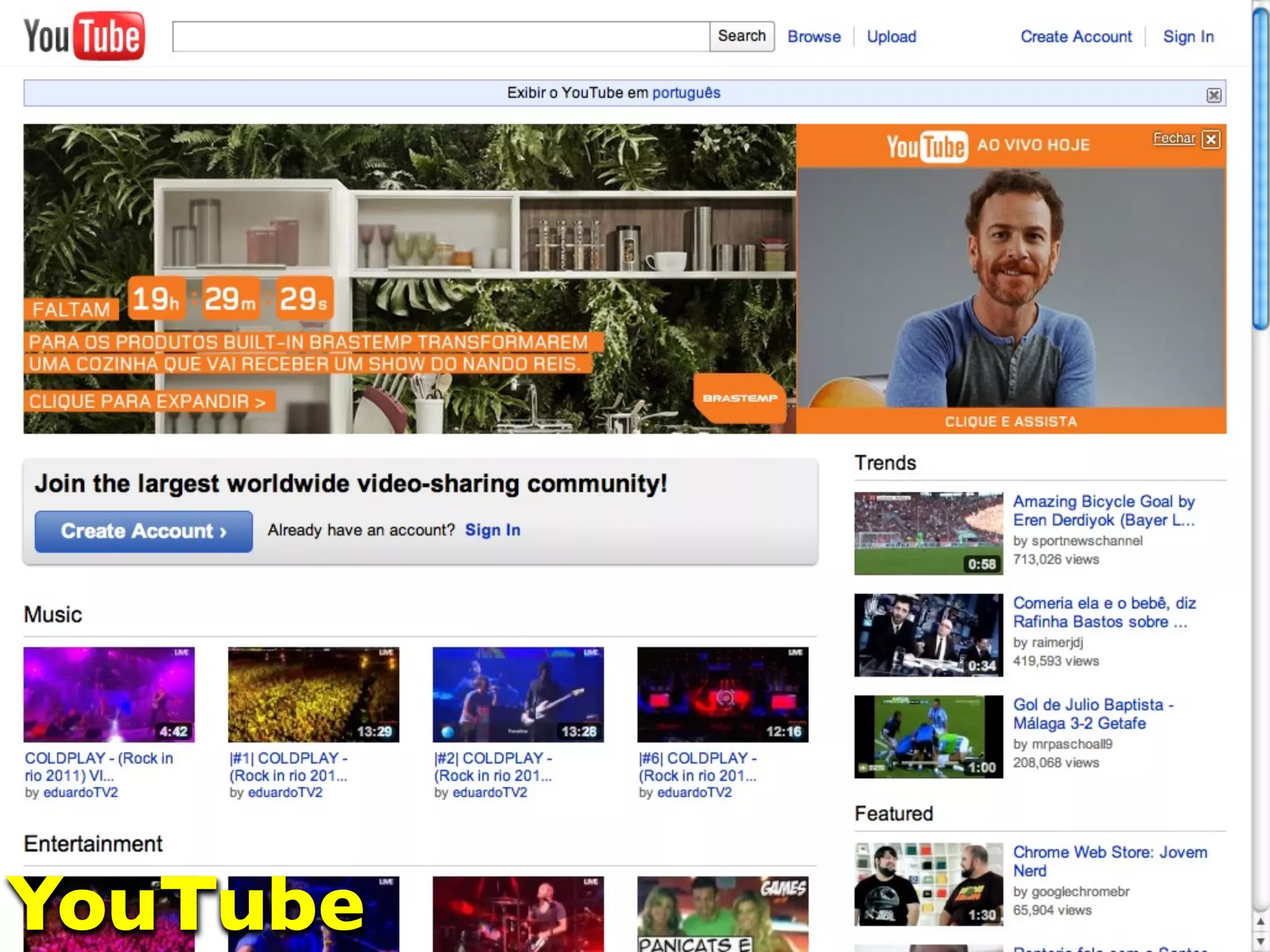Open the '|#6| COLDPLAY' video title

698,767
